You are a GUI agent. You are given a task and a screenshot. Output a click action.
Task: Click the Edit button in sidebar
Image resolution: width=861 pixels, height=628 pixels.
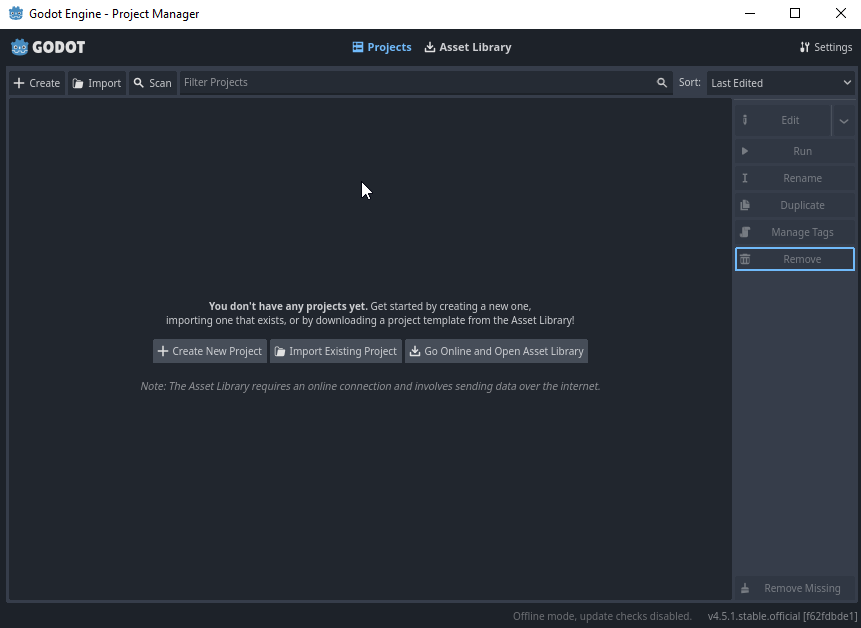tap(783, 120)
